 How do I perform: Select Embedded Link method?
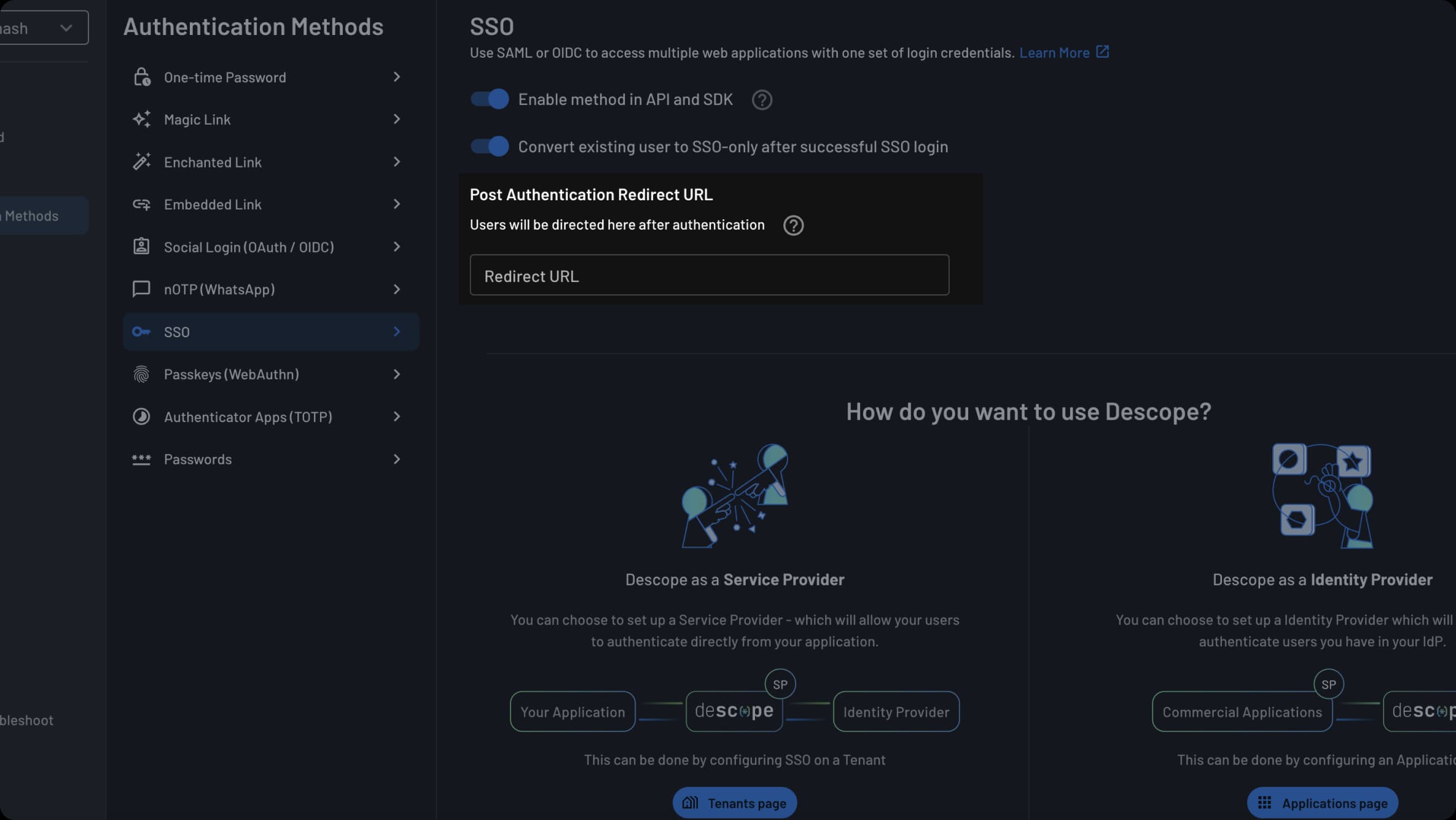271,204
